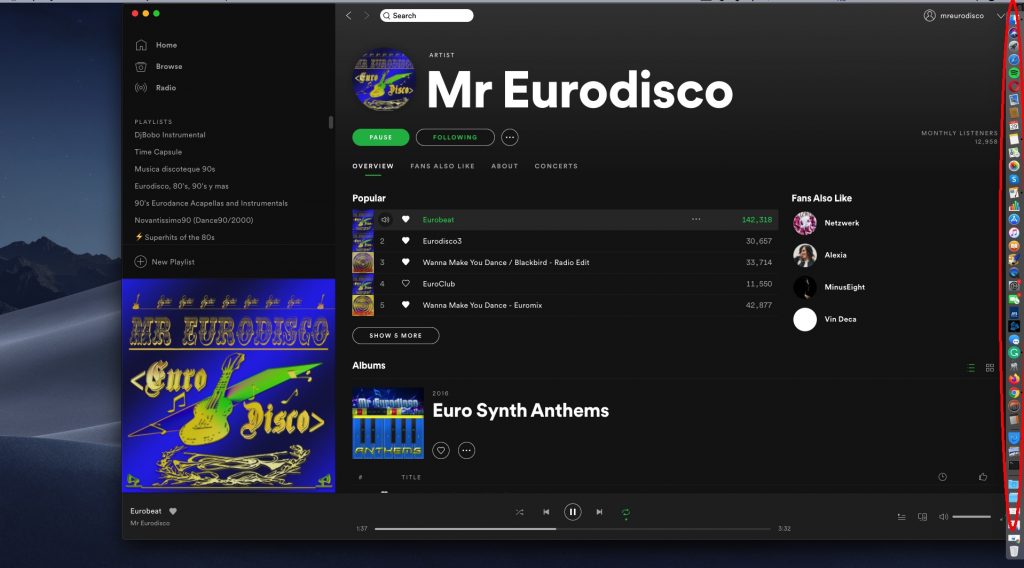Open Firefox from the Dock
The width and height of the screenshot is (1024, 568).
1014,379
